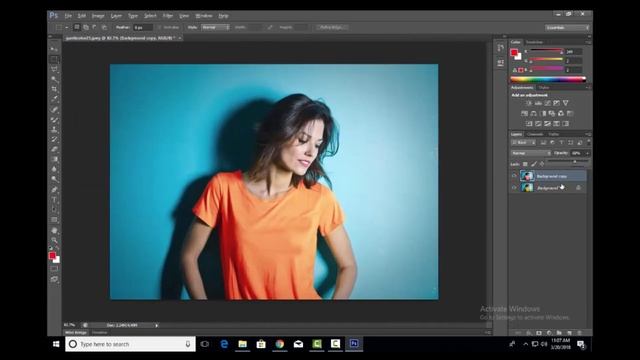Toggle lock image pixels
Image resolution: width=640 pixels, height=360 pixels.
(534, 164)
